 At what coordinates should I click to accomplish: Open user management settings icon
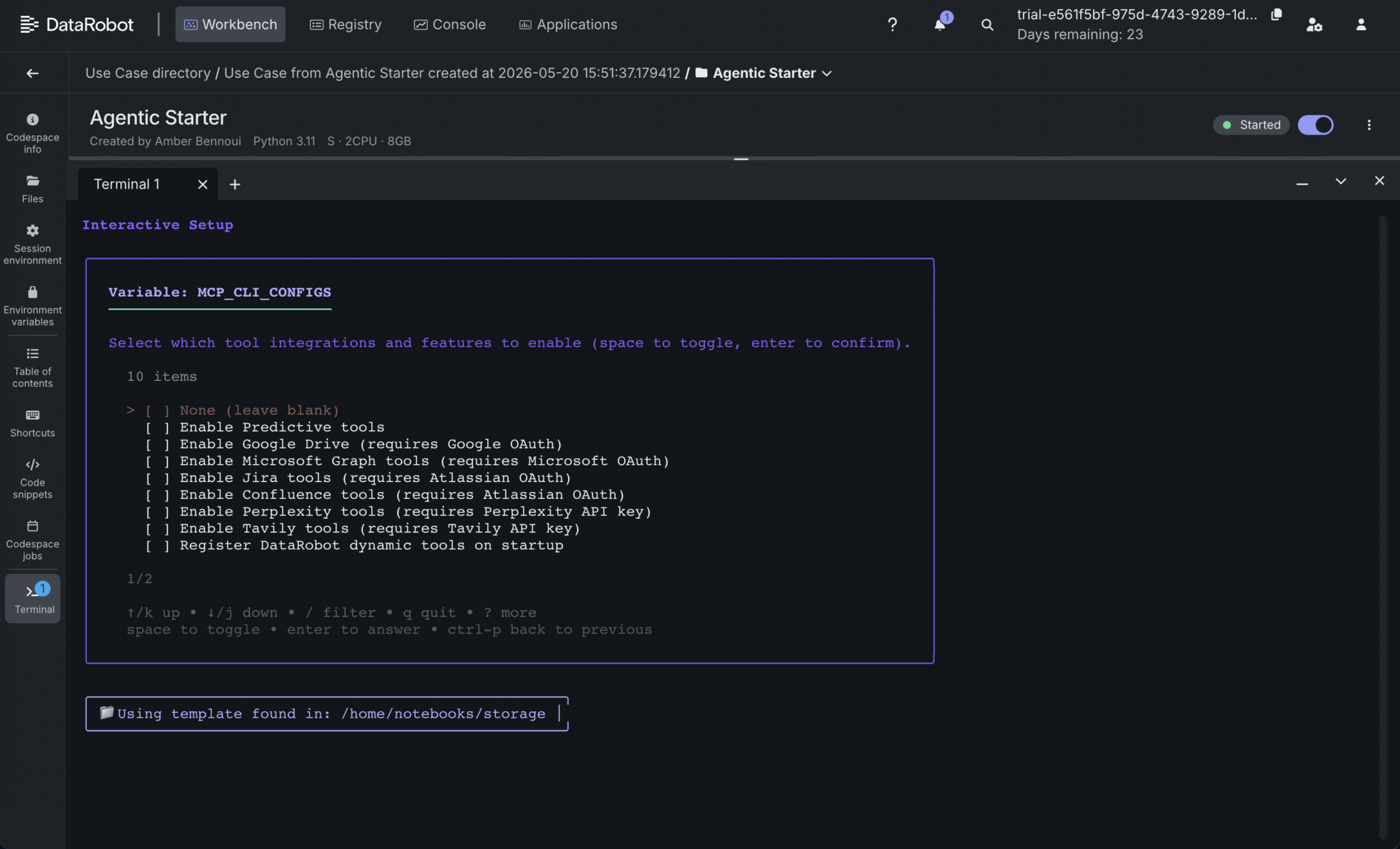point(1314,25)
